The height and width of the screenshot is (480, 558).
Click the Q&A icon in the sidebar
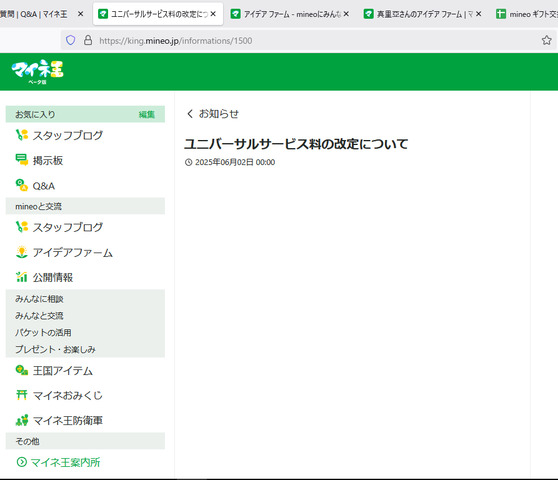point(22,185)
